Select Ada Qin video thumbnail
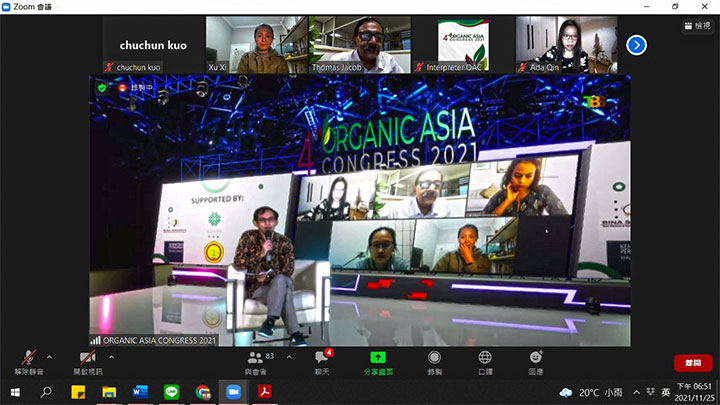Screen dimensions: 720x405 point(567,45)
